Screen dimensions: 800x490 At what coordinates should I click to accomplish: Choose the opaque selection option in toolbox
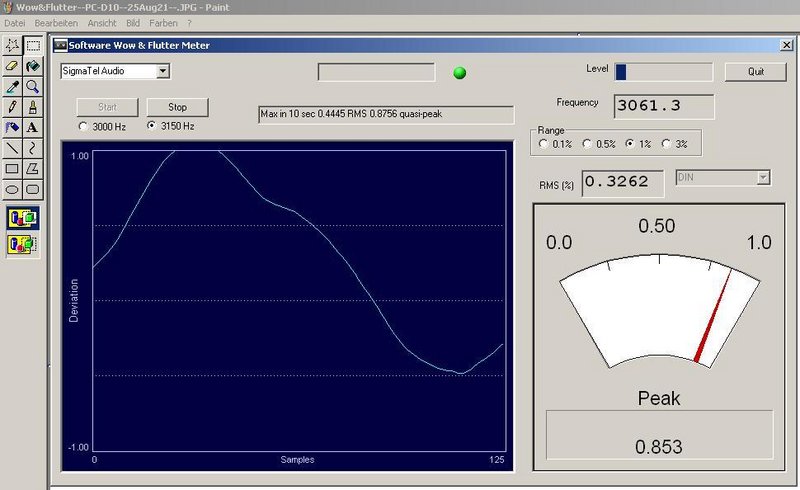point(23,218)
